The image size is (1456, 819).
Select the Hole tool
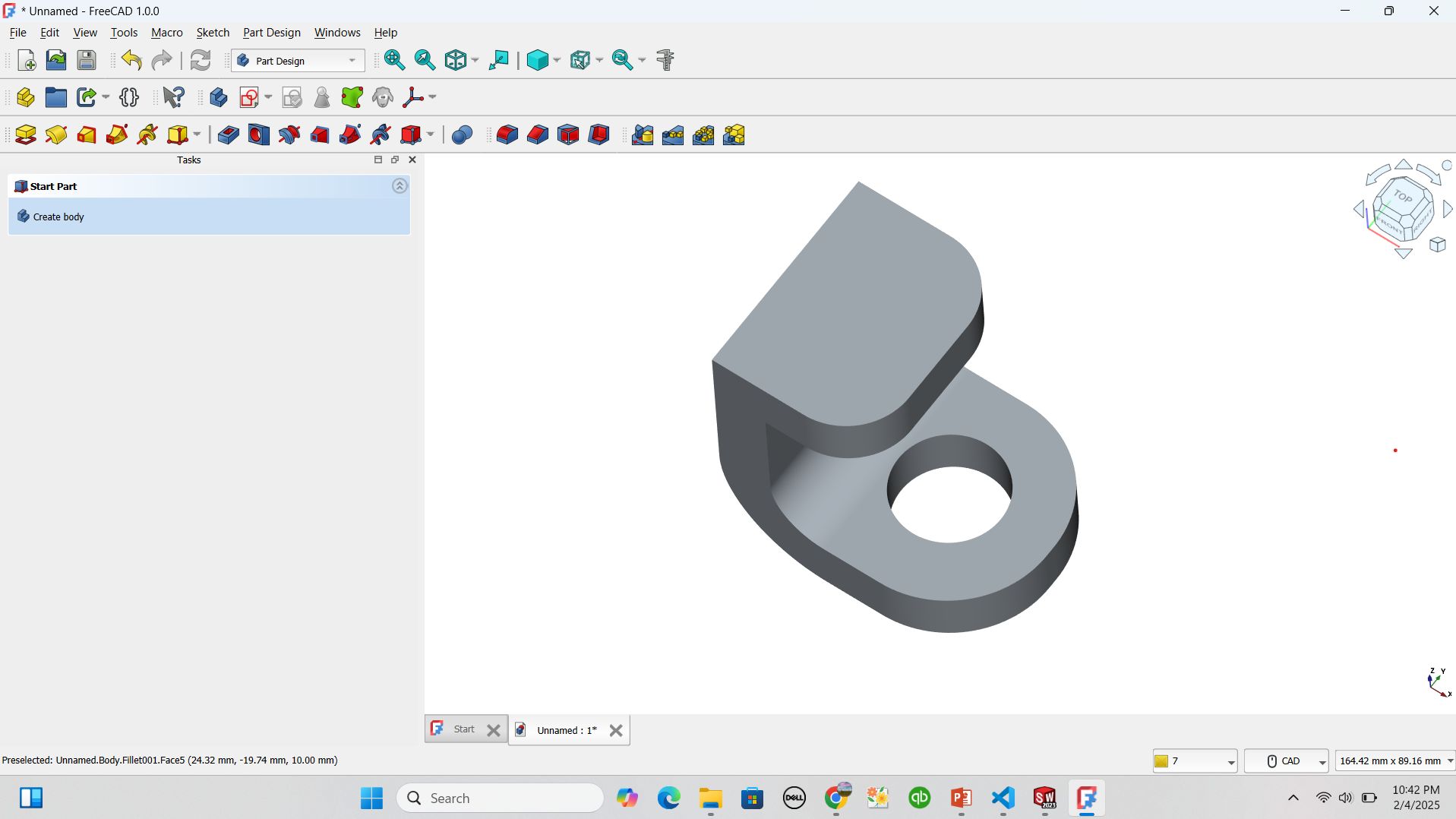click(x=258, y=135)
